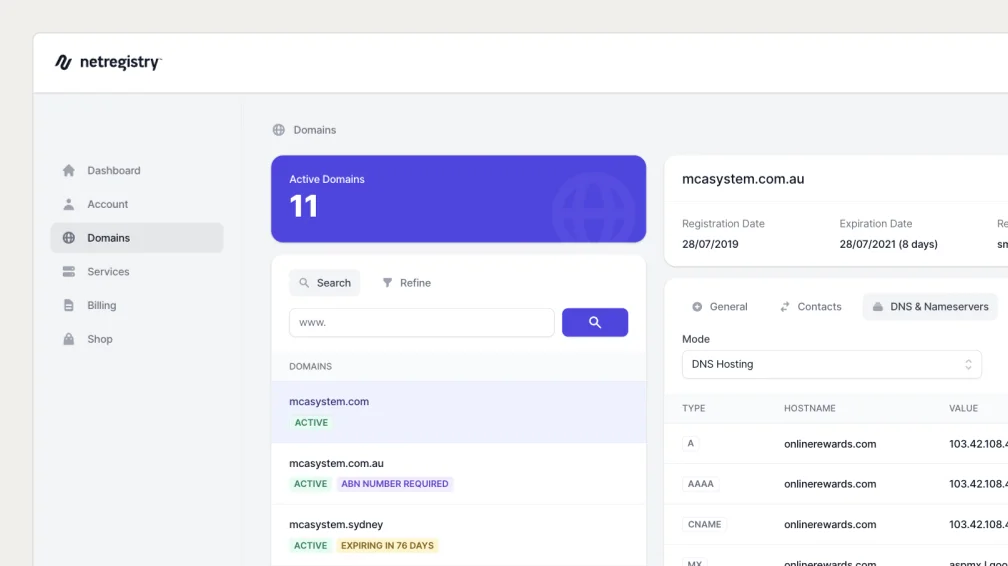Click the funnel icon in Refine tab
Image resolution: width=1008 pixels, height=566 pixels.
click(387, 282)
